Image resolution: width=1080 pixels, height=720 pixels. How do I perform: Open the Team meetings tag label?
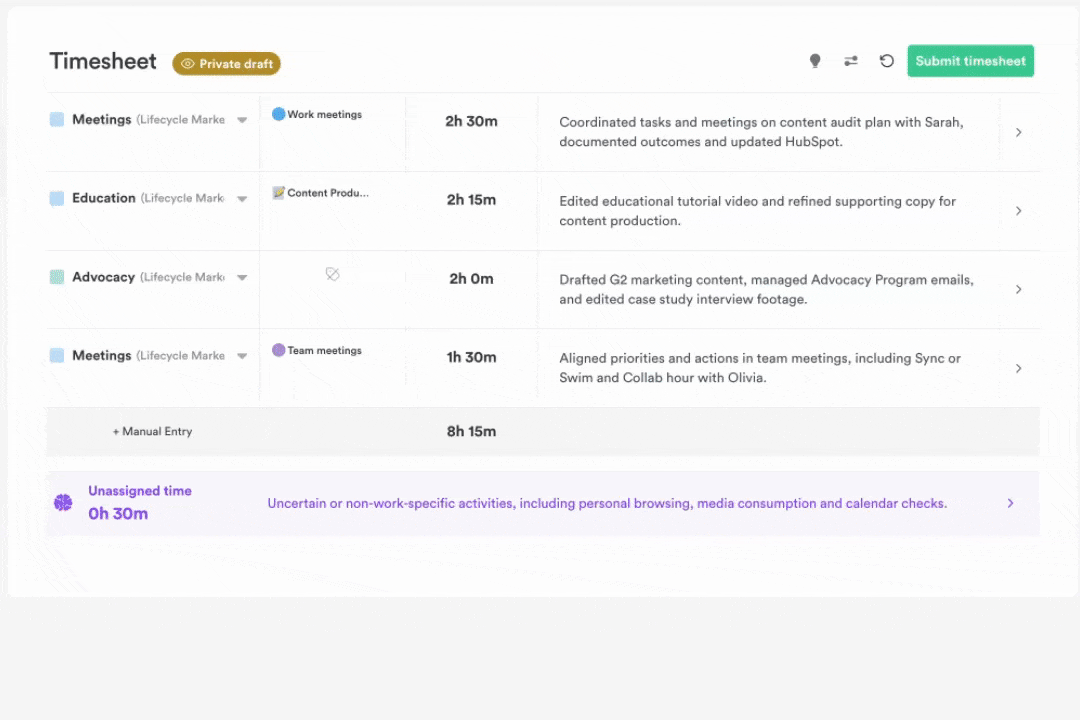pos(325,351)
